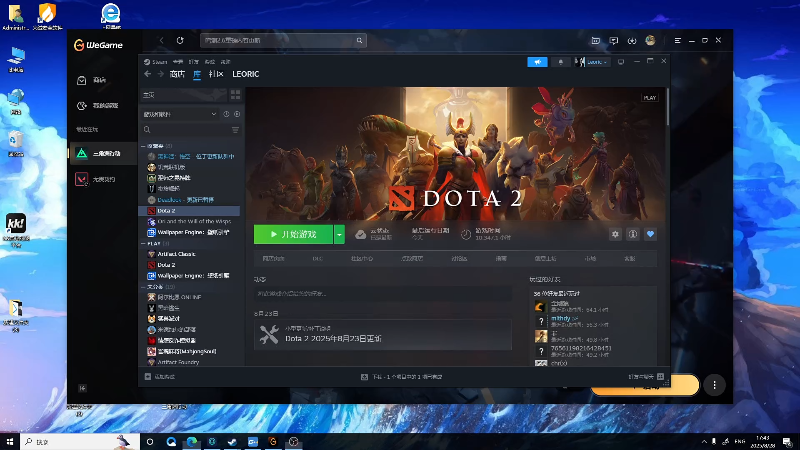Open the 主页 library home button

pos(184,95)
